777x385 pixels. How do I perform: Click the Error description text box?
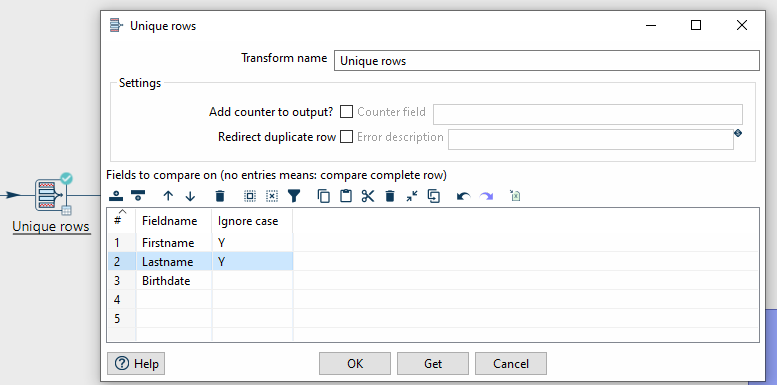(591, 139)
